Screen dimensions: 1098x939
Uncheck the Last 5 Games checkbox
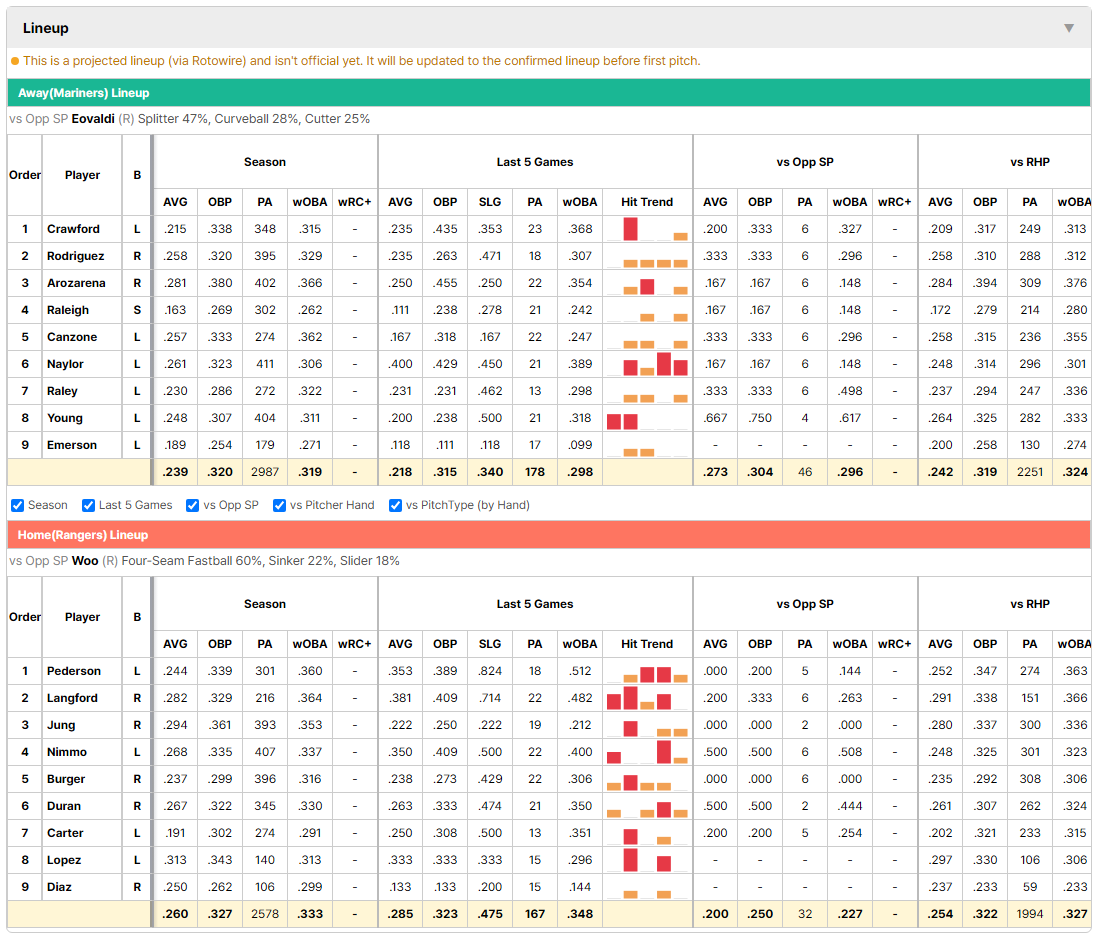click(88, 506)
